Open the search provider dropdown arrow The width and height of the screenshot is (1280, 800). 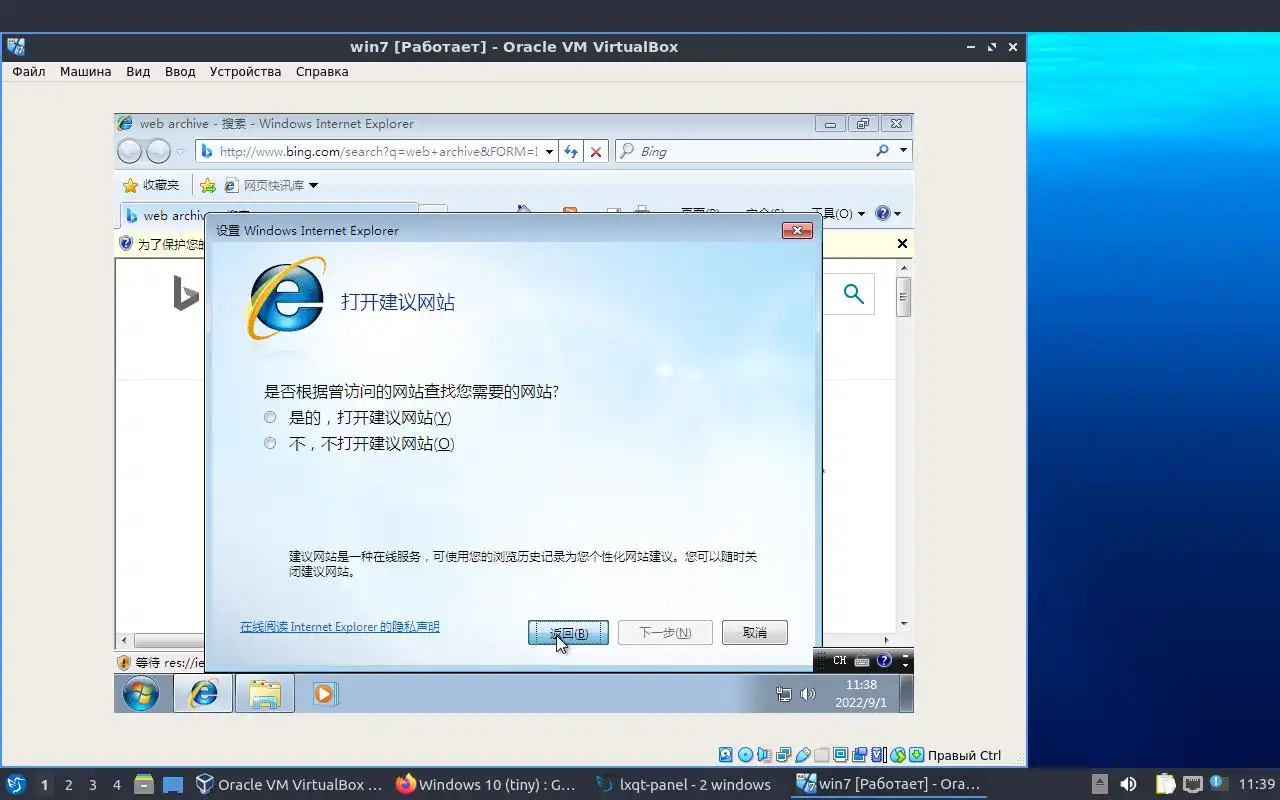click(x=904, y=151)
